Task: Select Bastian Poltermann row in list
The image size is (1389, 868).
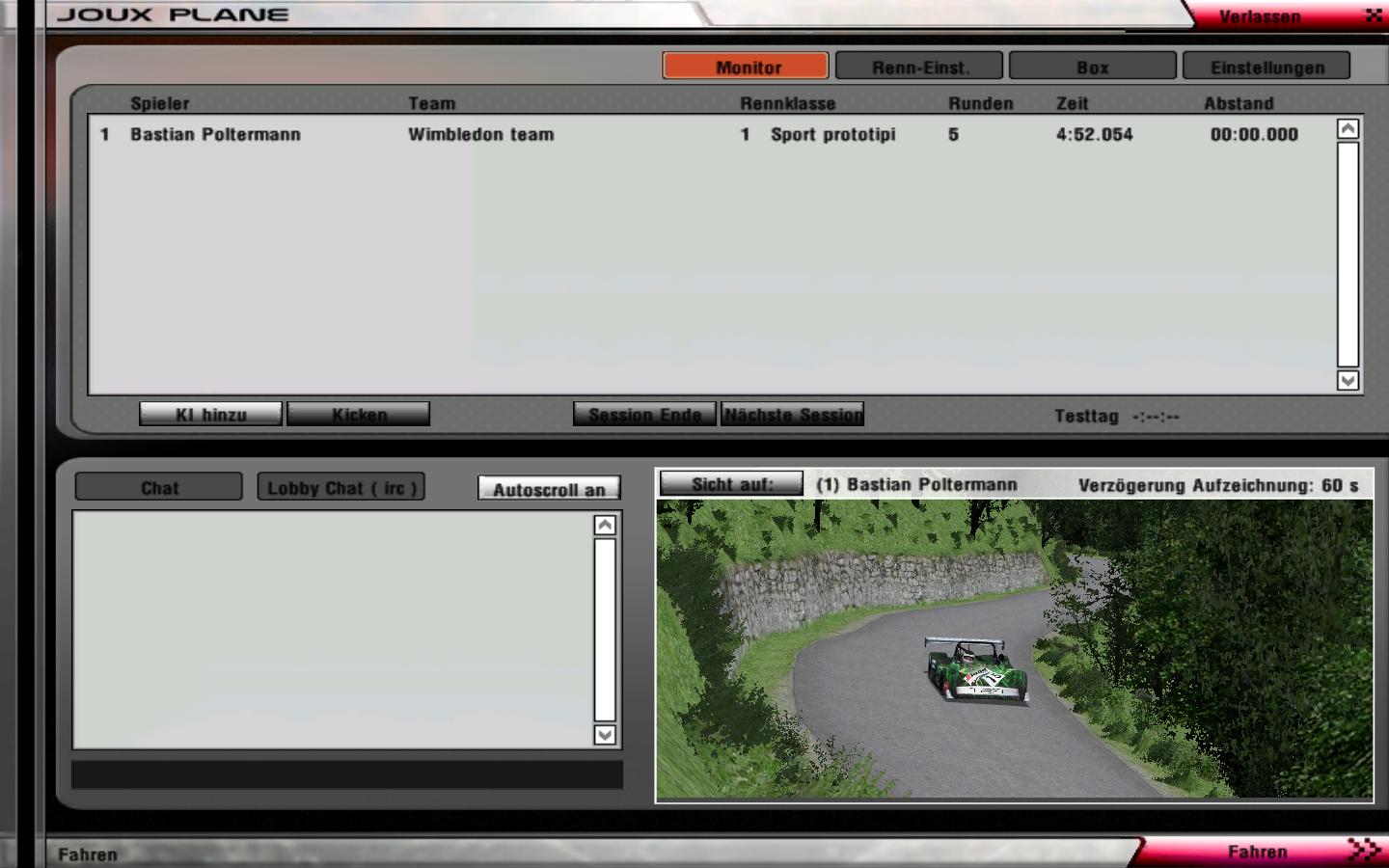Action: click(x=215, y=135)
